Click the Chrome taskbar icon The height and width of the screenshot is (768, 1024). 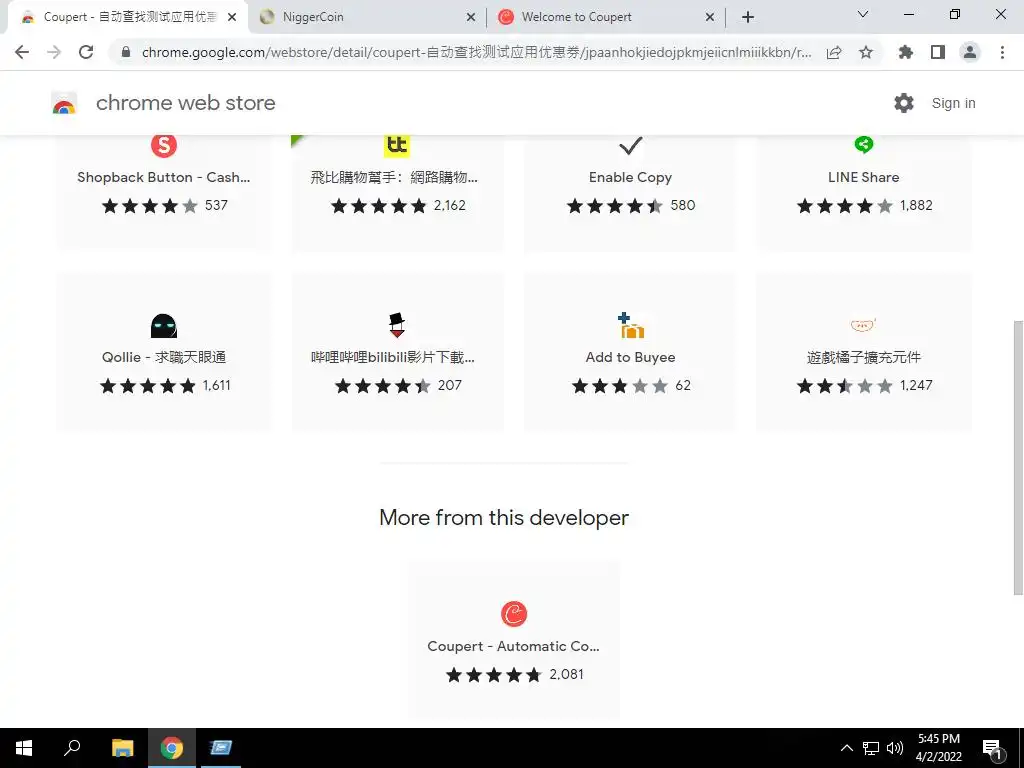pos(172,748)
